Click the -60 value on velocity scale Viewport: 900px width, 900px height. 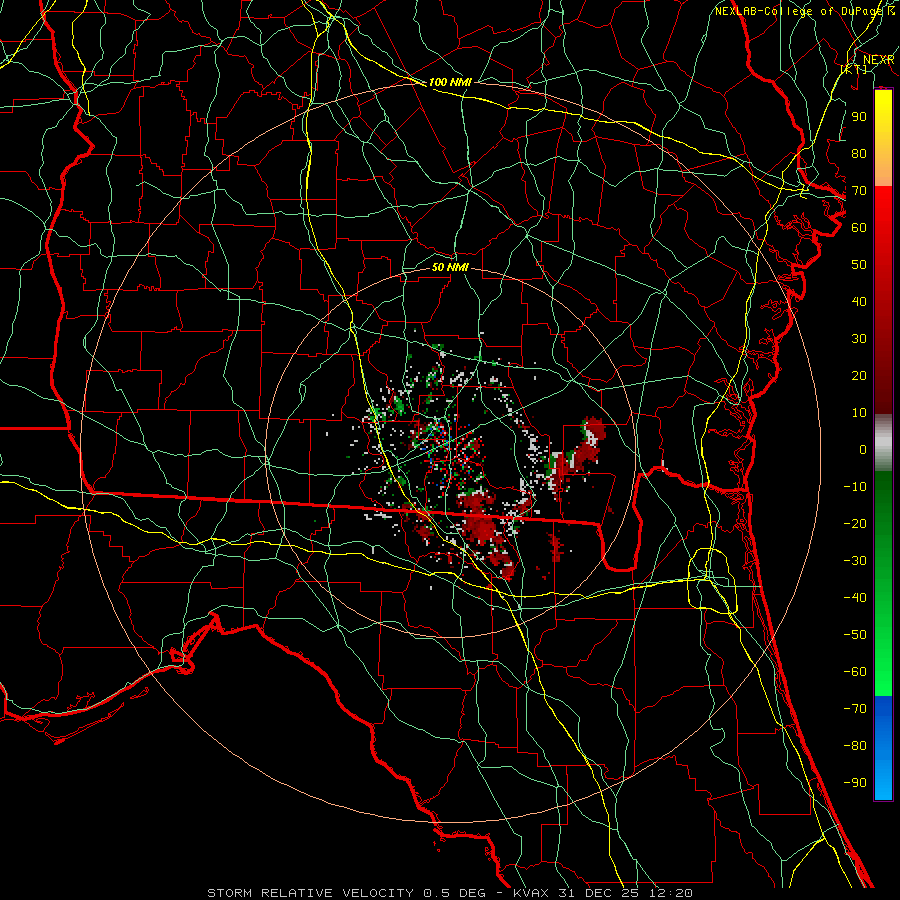(x=855, y=672)
